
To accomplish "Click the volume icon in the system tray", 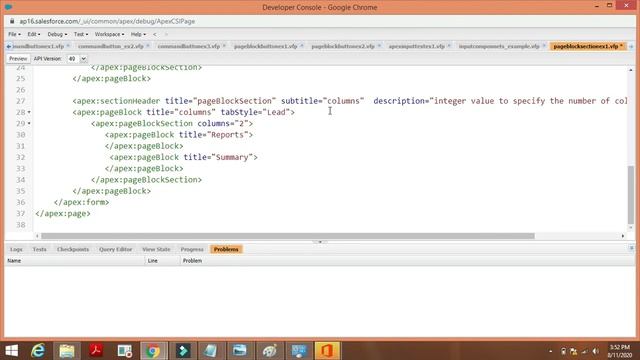I will pyautogui.click(x=596, y=351).
